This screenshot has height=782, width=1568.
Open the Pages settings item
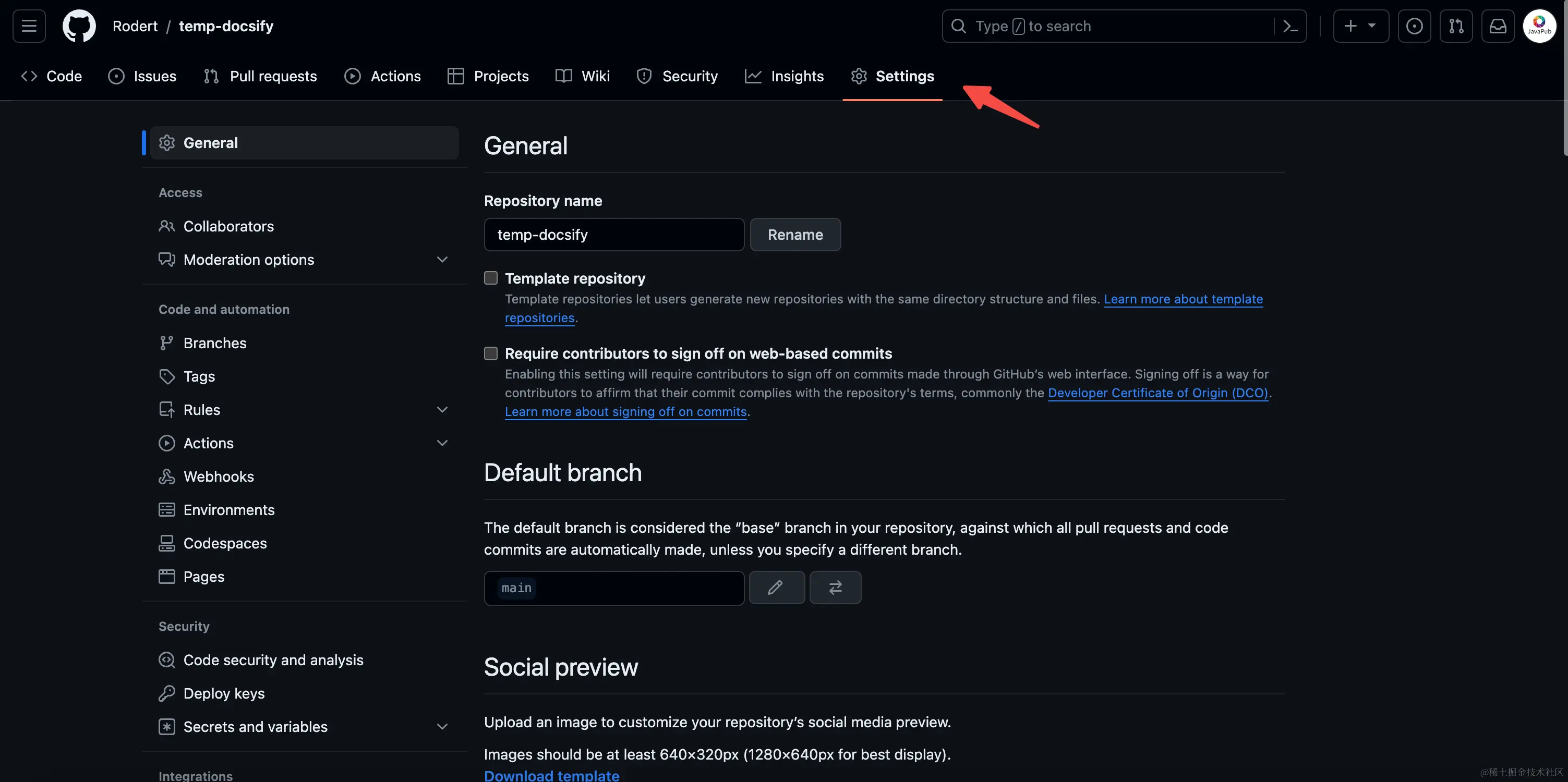click(203, 576)
